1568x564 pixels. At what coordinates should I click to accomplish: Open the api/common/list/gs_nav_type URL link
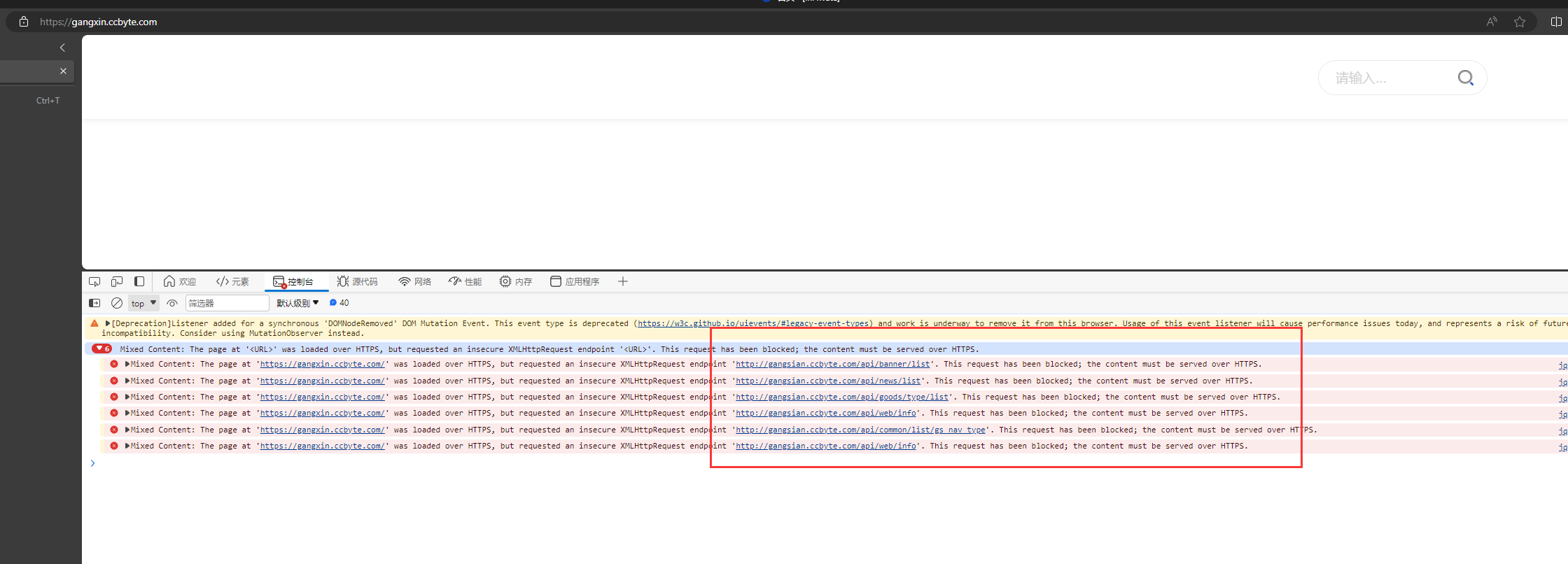[861, 430]
